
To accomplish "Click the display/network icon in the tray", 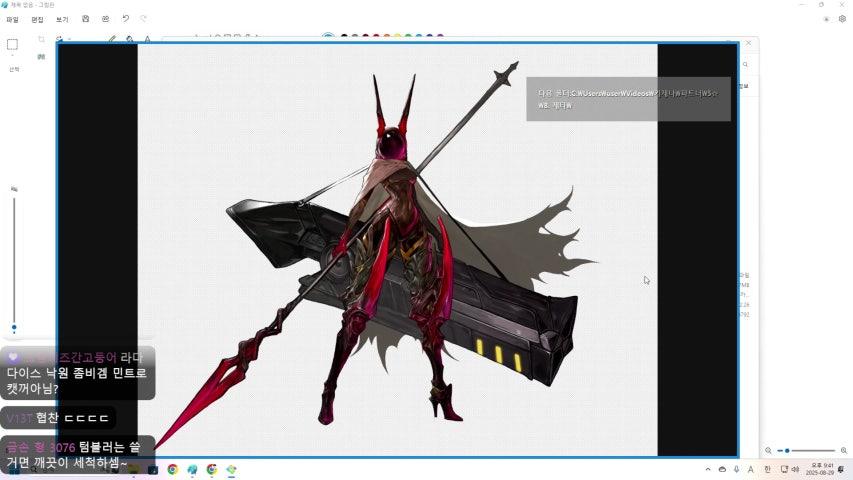I will [x=784, y=469].
